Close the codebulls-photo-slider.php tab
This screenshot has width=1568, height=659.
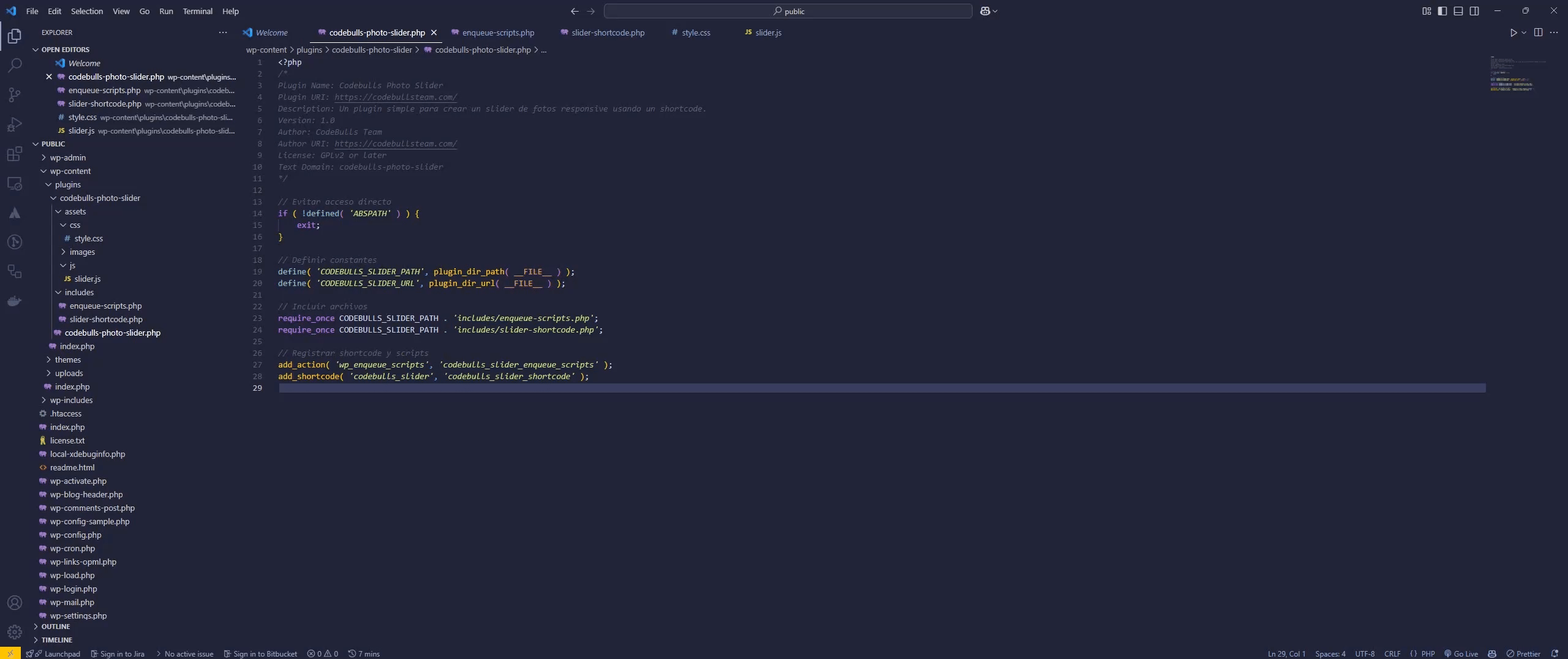point(434,32)
